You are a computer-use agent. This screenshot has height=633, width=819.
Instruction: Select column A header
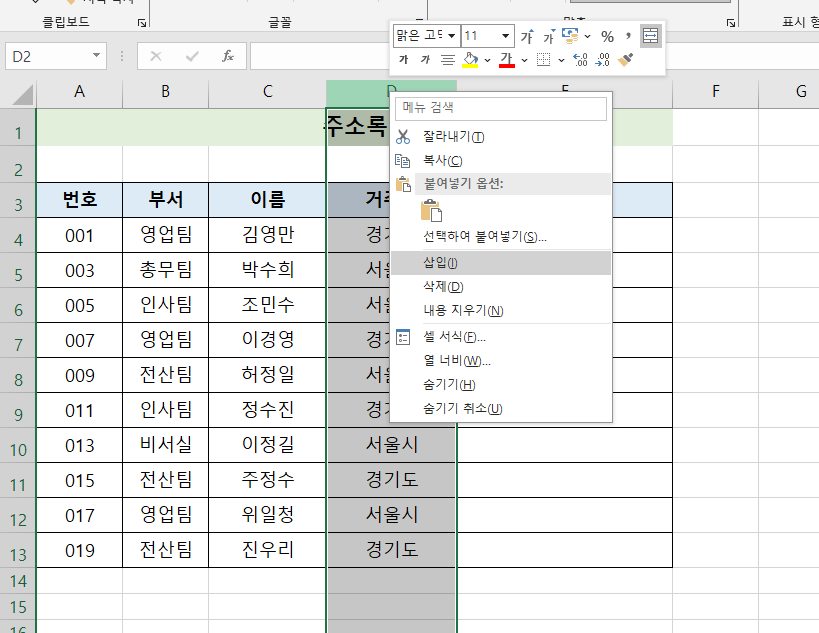79,92
